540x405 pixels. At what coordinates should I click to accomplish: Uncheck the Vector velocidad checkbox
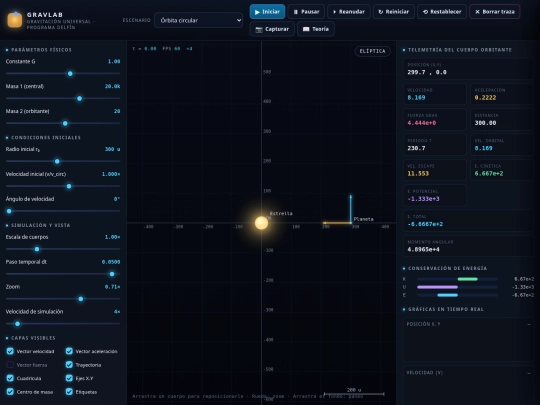10,351
